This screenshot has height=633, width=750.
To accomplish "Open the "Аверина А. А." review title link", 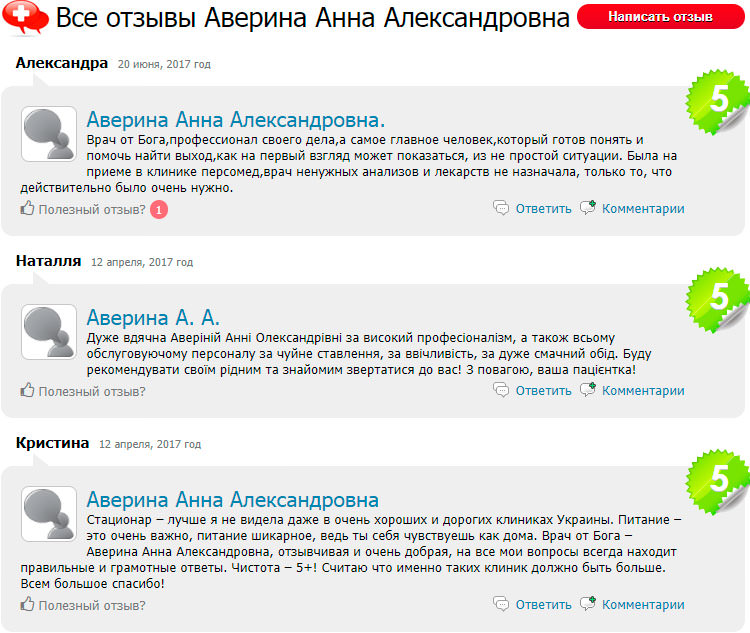I will pos(153,318).
